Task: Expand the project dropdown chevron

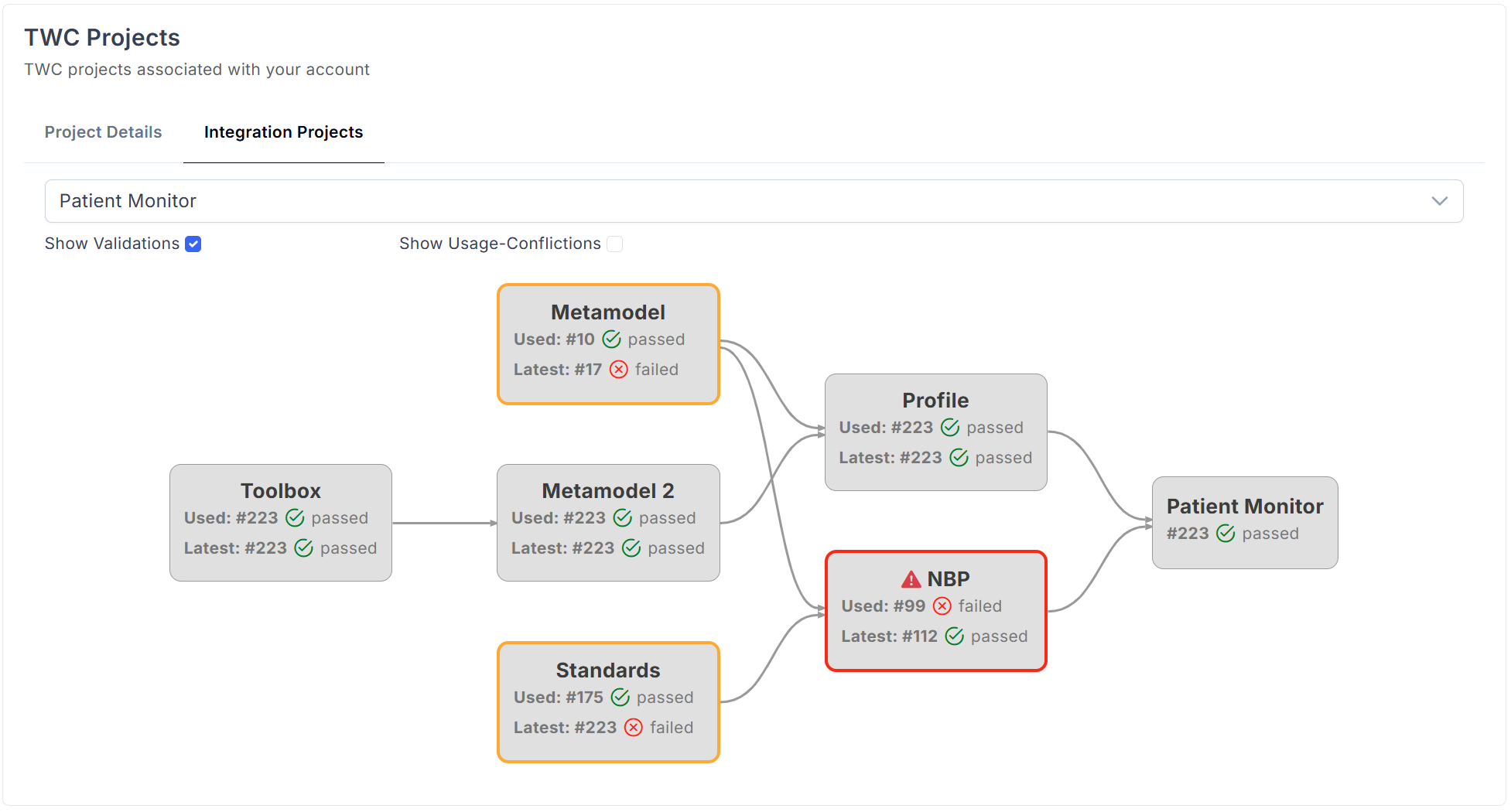Action: [1439, 201]
